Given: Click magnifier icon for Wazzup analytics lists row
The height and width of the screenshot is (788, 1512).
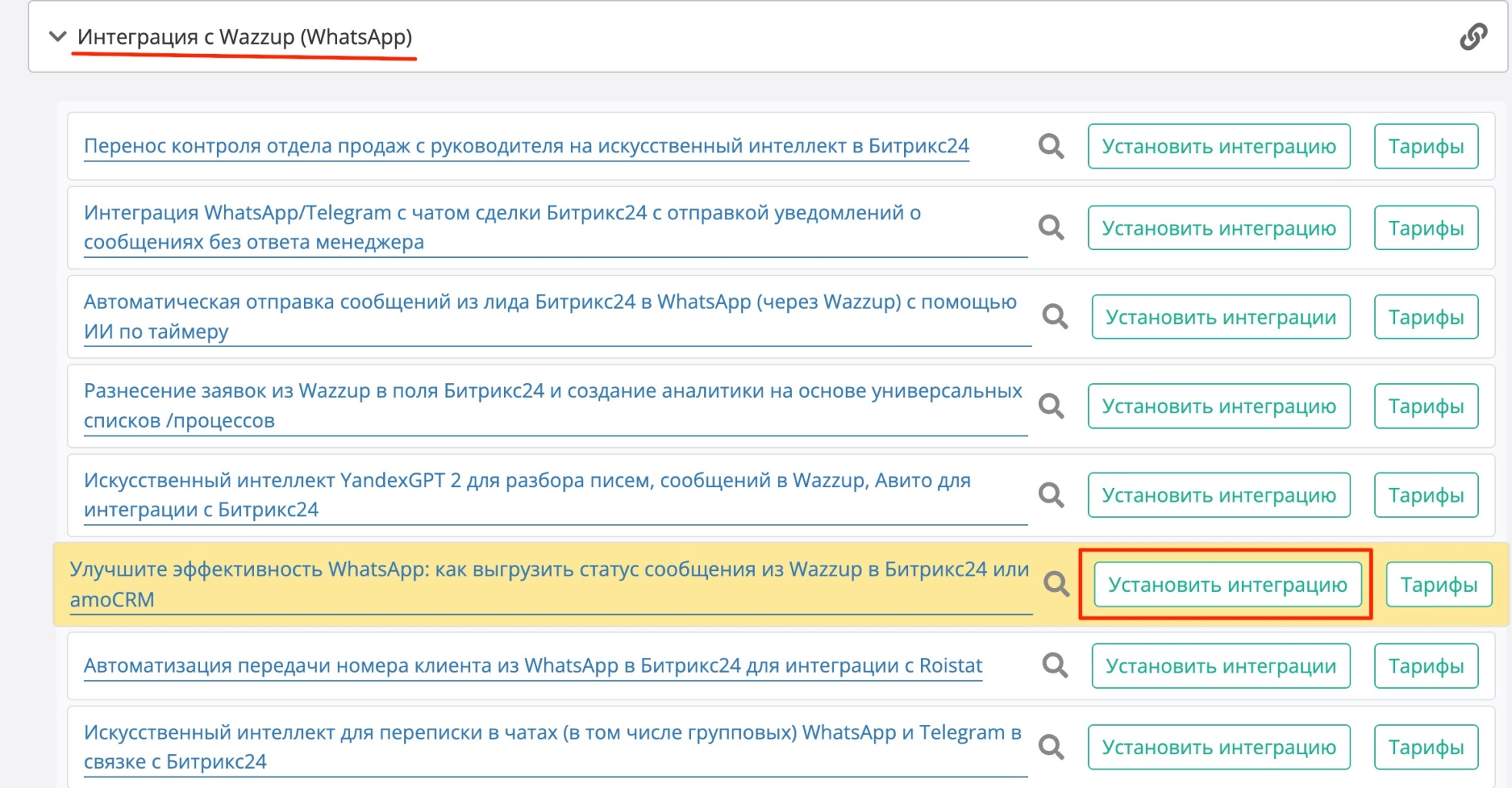Looking at the screenshot, I should point(1051,406).
